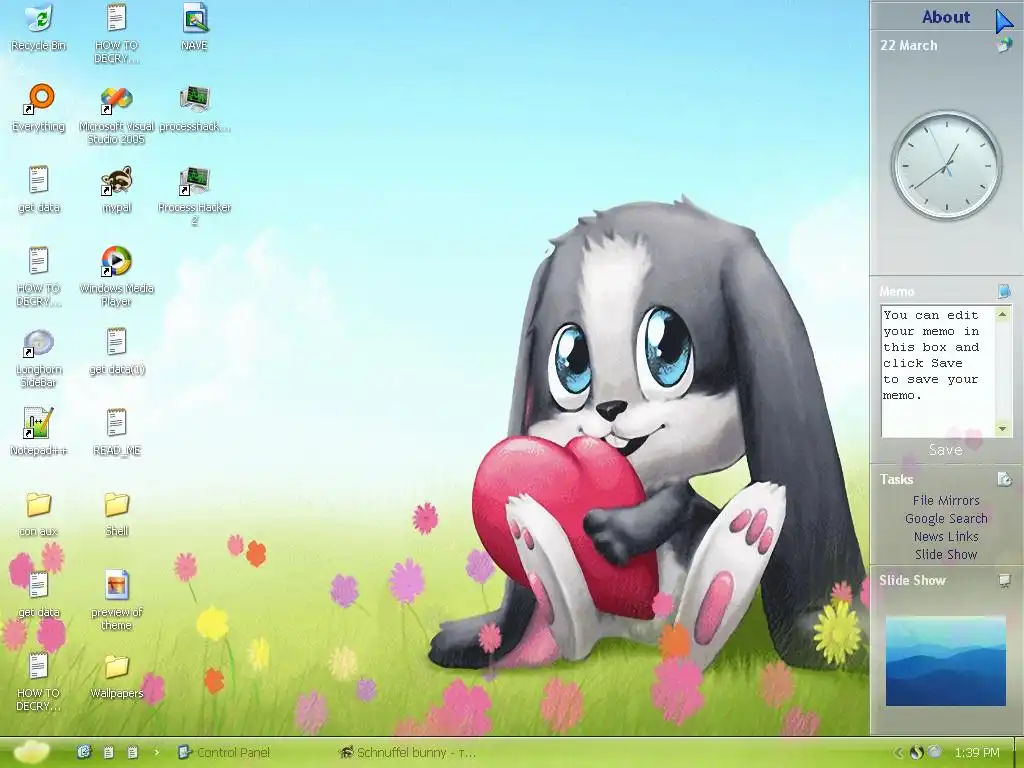This screenshot has width=1024, height=768.
Task: Click the 22 March date text
Action: click(x=908, y=45)
